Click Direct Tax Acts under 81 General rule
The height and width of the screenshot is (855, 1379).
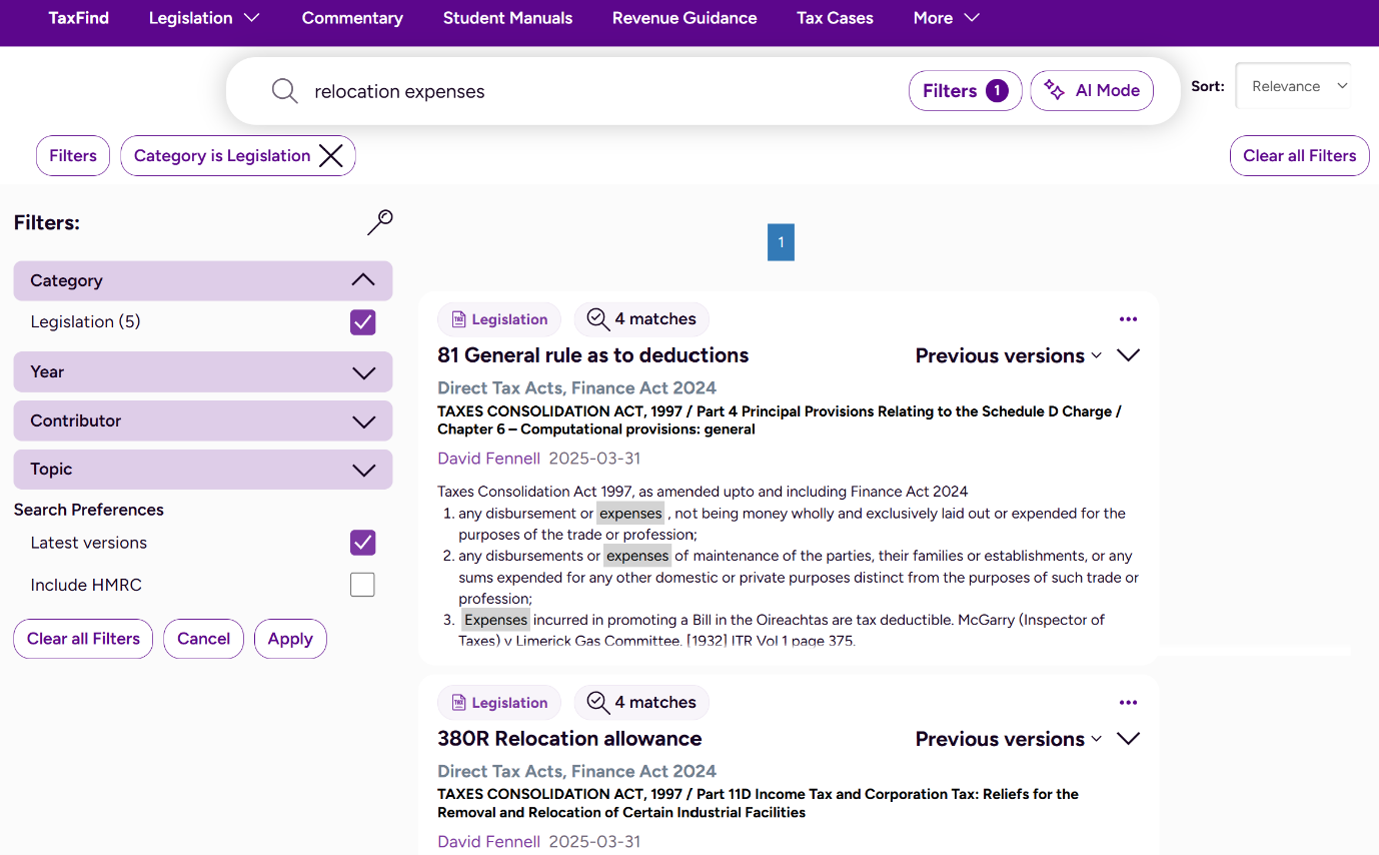pyautogui.click(x=577, y=388)
